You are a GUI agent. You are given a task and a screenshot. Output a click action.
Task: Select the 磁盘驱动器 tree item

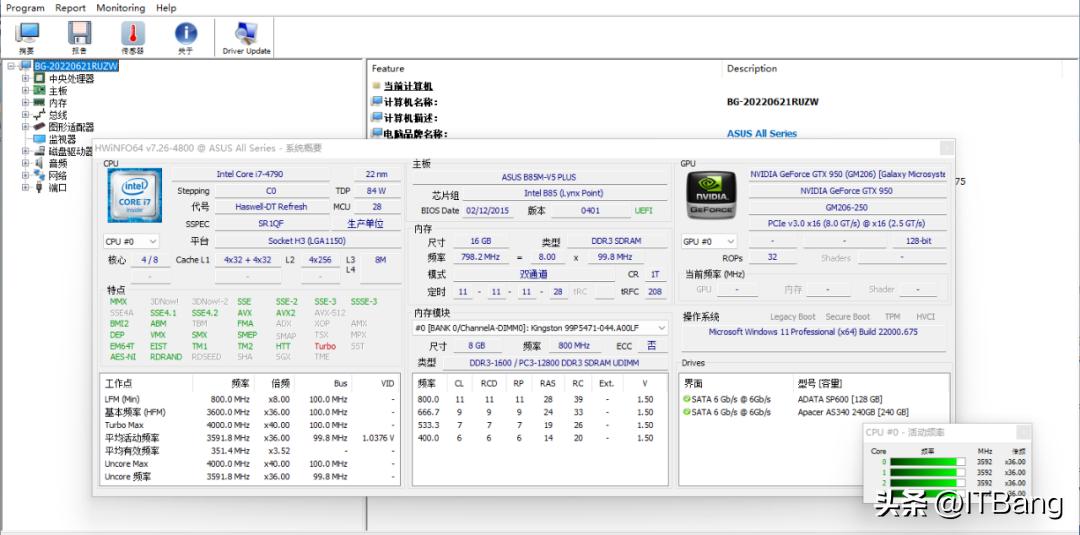click(70, 151)
